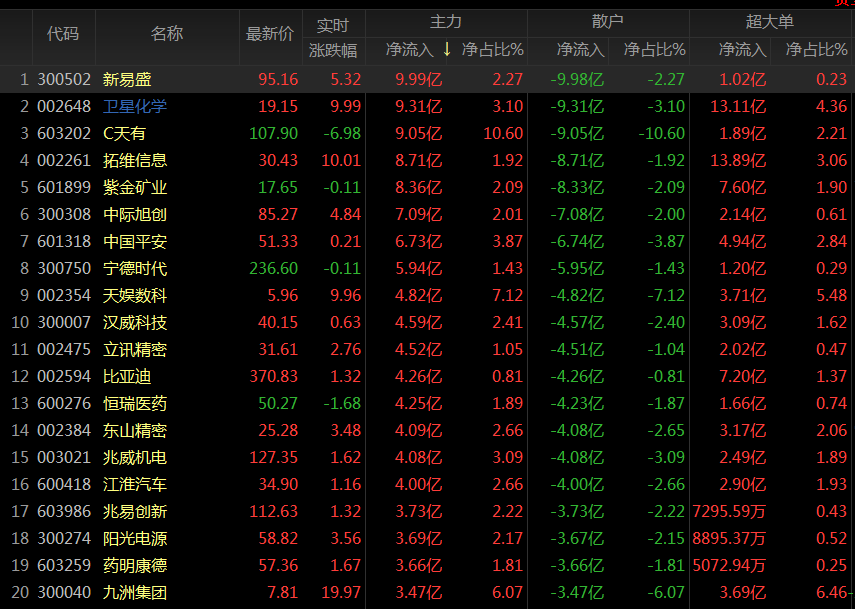Click the 超大单 header group
This screenshot has width=855, height=609.
coord(770,22)
